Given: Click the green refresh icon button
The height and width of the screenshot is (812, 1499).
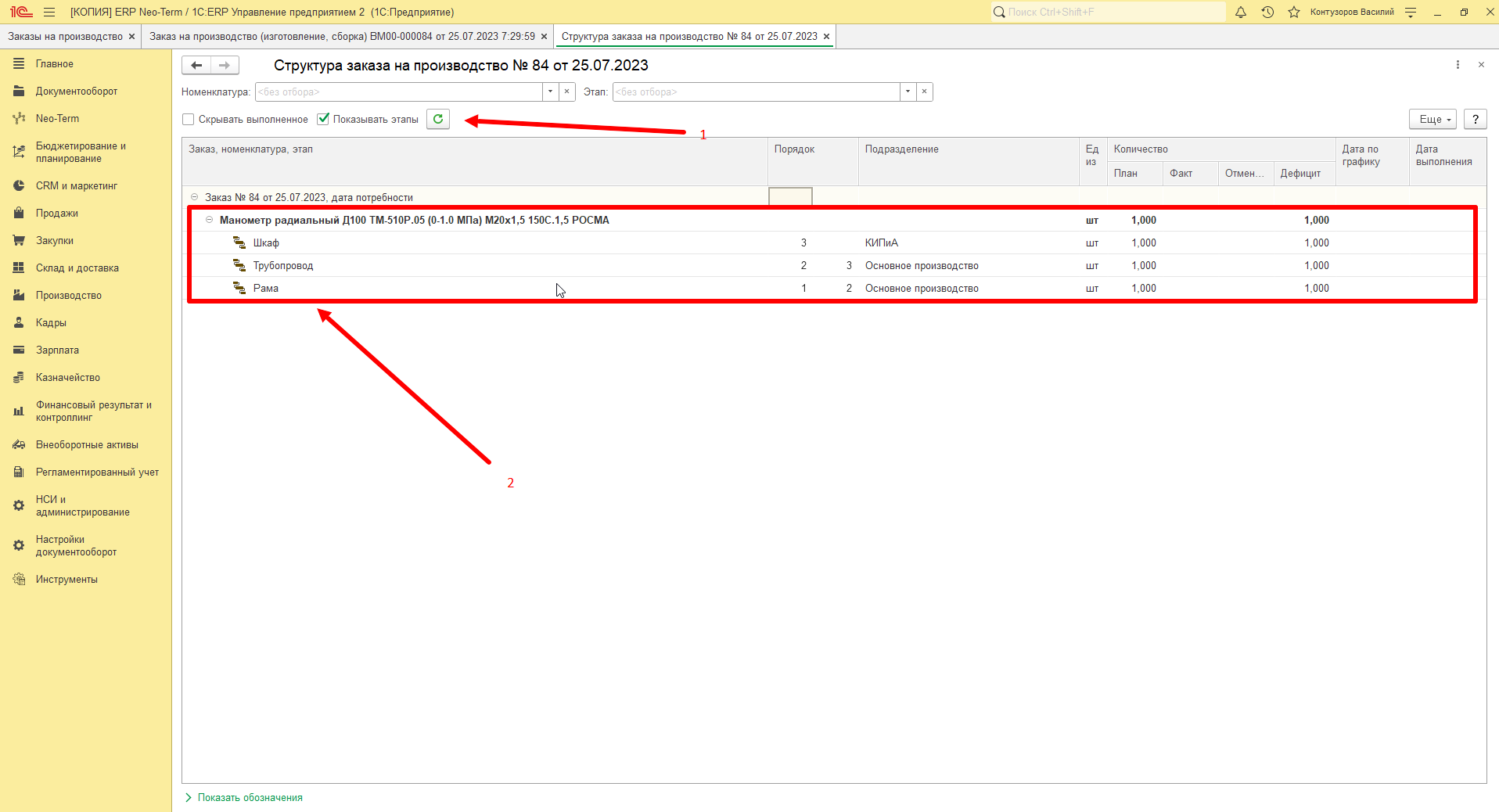Looking at the screenshot, I should click(438, 119).
